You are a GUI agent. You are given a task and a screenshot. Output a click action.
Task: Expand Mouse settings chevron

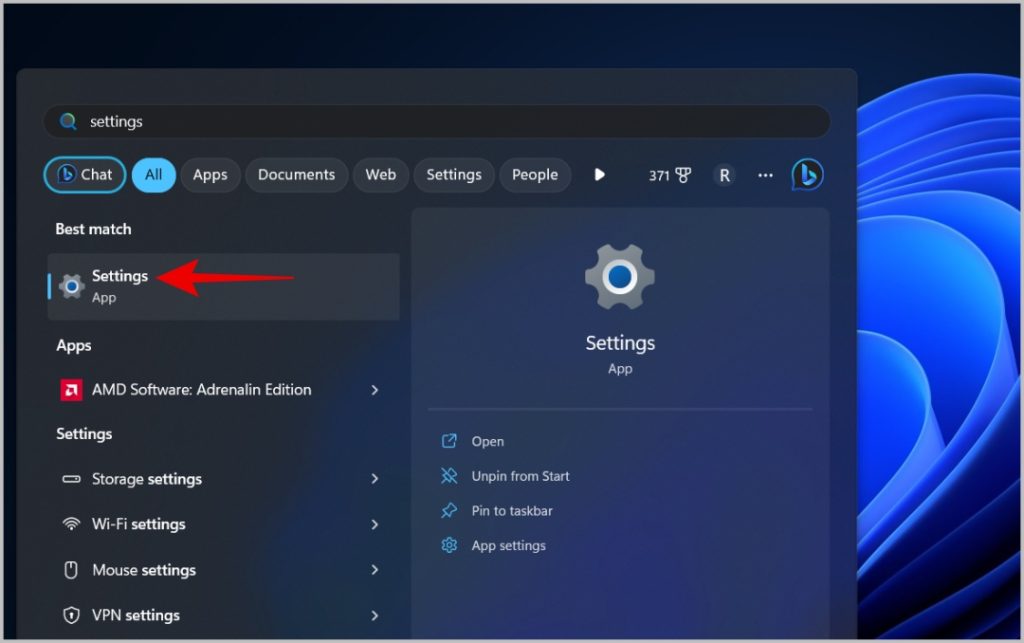375,569
